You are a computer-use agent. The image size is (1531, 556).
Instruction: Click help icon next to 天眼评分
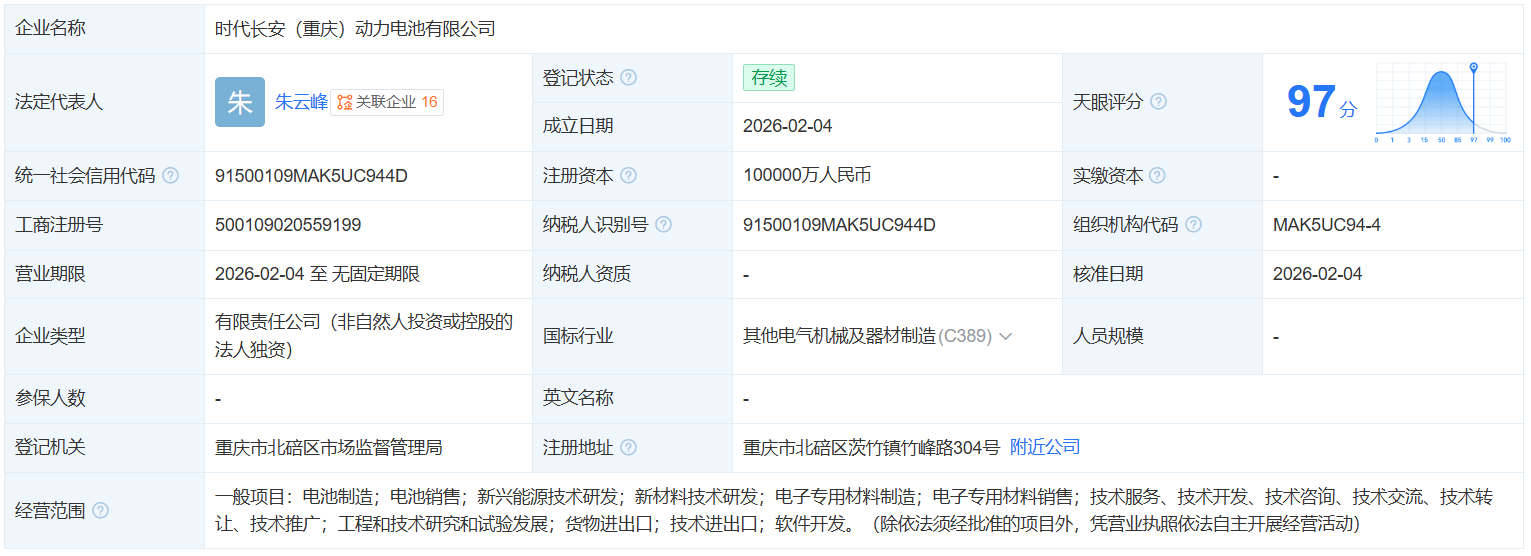click(1158, 102)
